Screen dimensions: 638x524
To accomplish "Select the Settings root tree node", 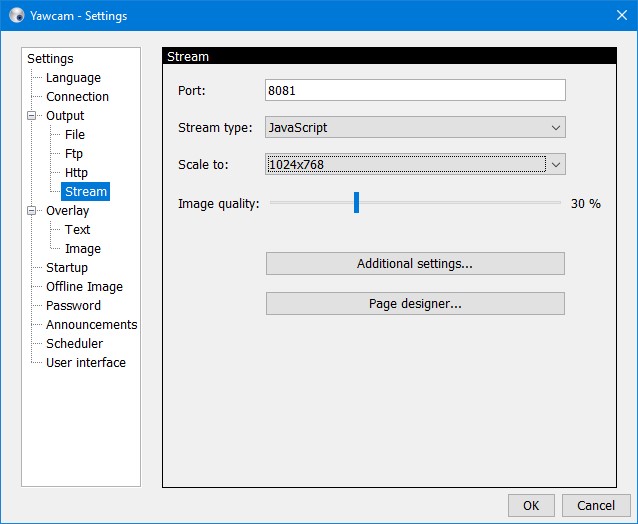I will (x=50, y=59).
